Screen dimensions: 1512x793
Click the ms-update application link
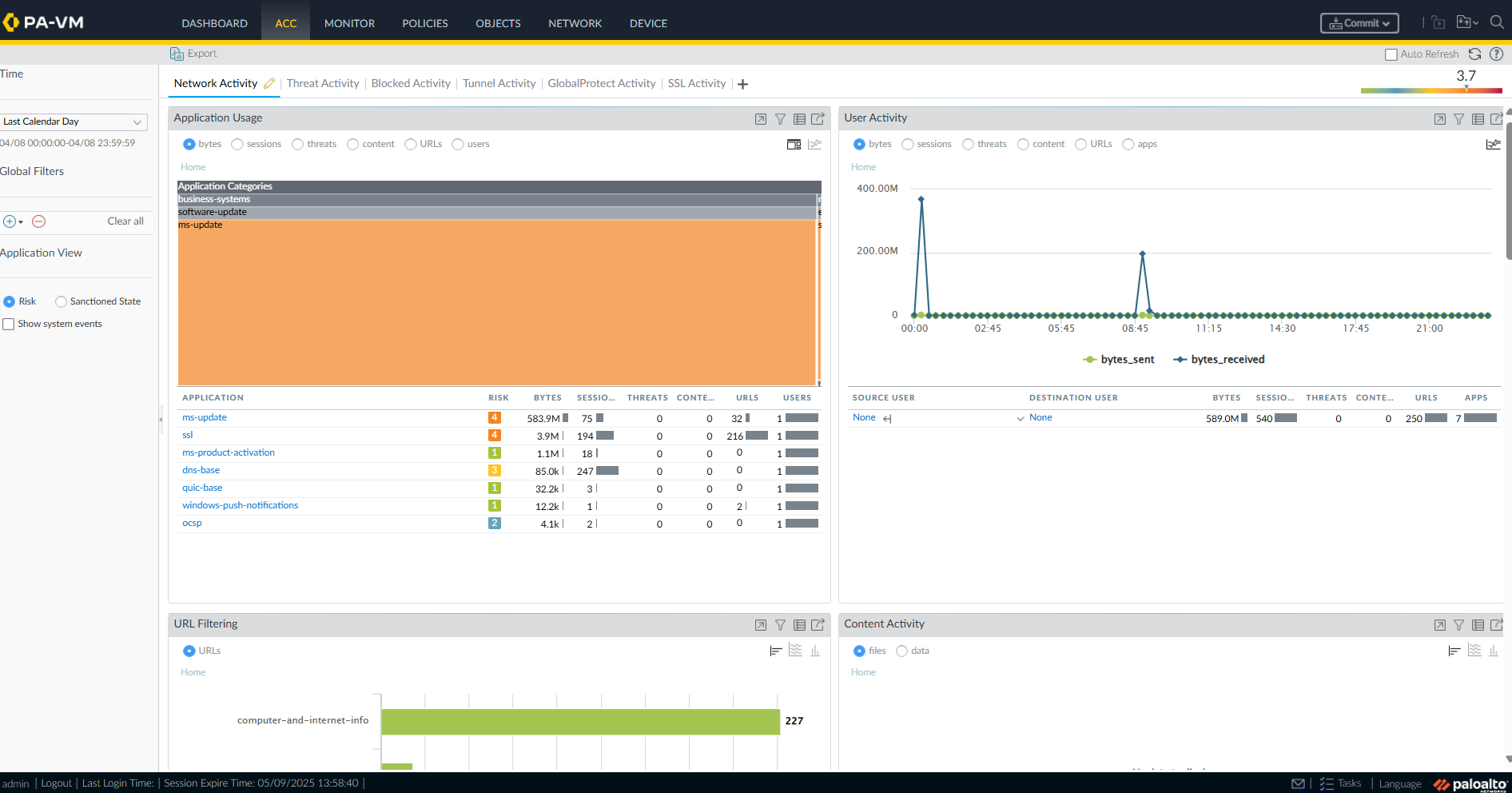[205, 417]
